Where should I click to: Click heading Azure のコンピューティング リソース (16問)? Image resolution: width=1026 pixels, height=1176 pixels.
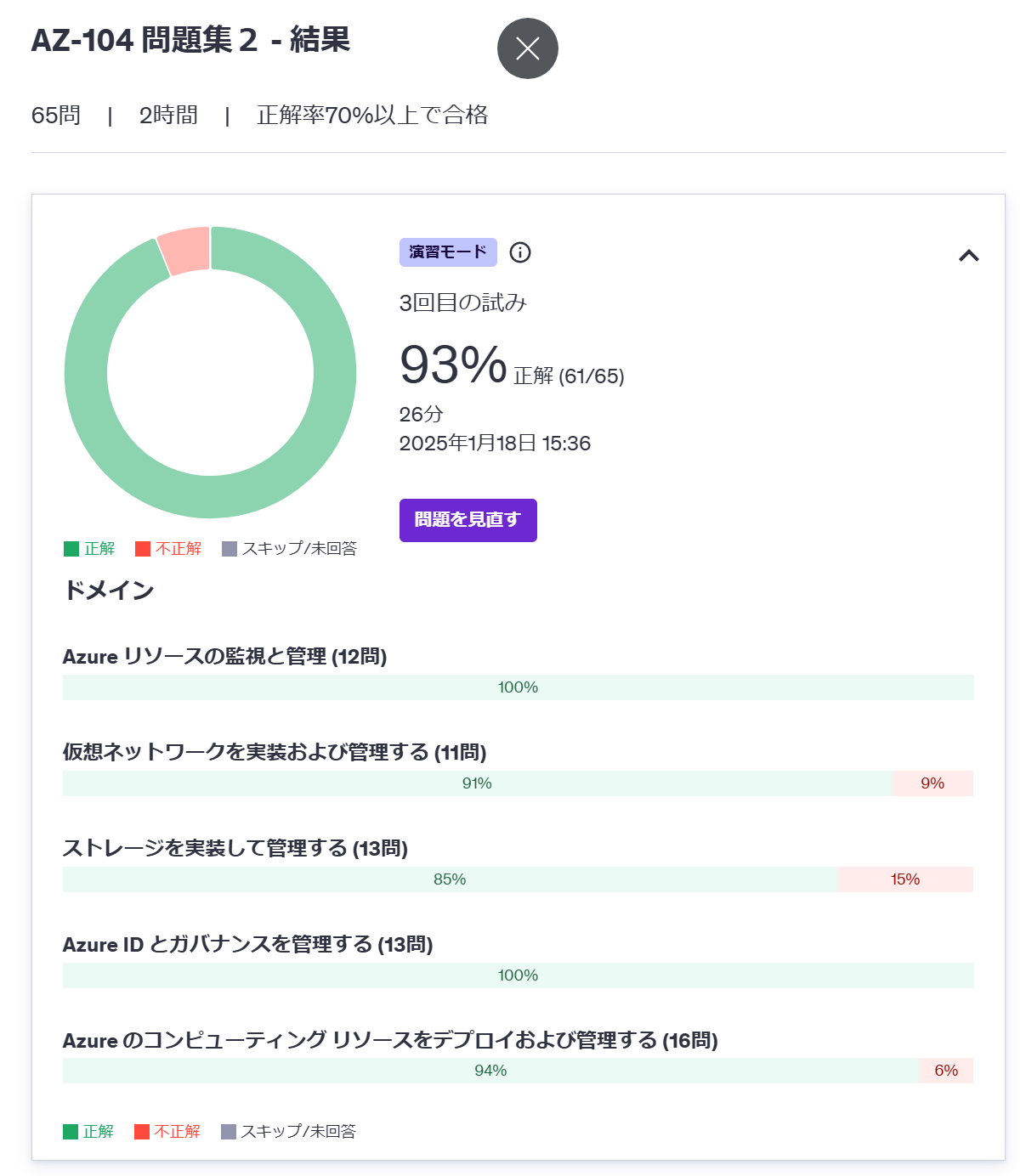(x=390, y=1041)
